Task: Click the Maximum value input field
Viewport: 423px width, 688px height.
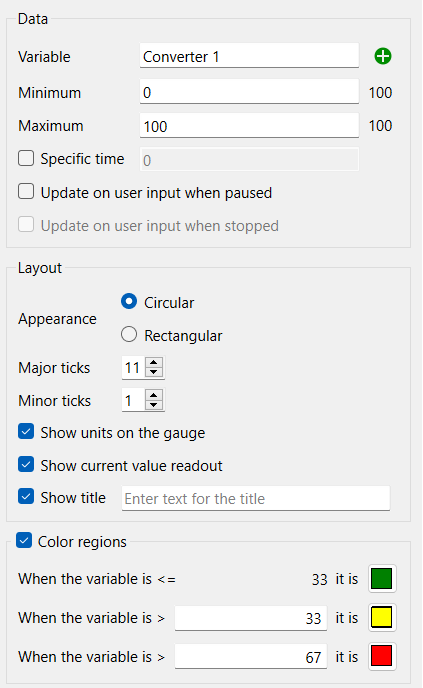Action: (249, 126)
